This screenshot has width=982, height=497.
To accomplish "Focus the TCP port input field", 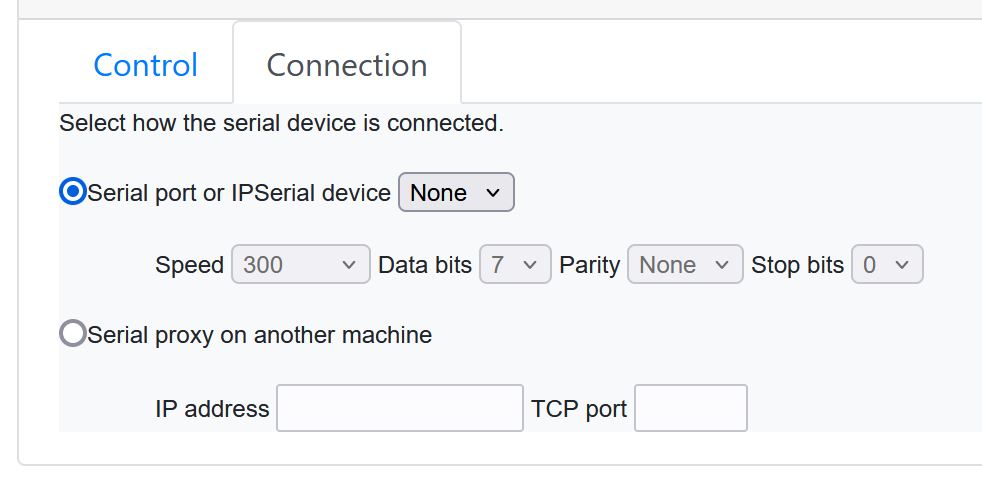I will [x=691, y=408].
